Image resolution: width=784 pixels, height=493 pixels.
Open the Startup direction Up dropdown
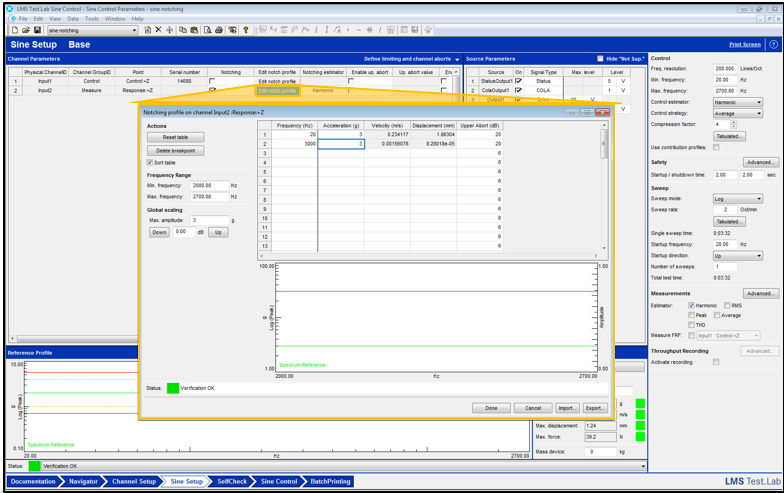[738, 256]
